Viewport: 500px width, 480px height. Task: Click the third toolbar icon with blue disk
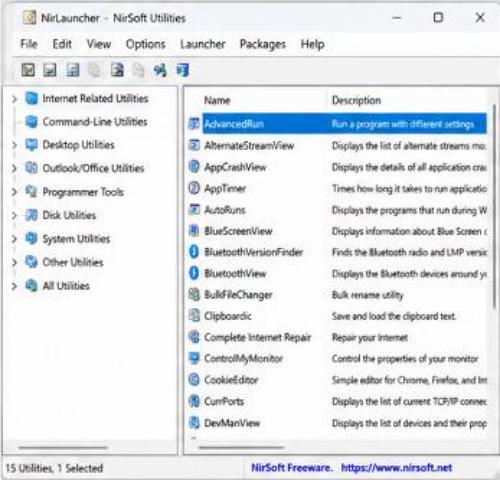[73, 70]
